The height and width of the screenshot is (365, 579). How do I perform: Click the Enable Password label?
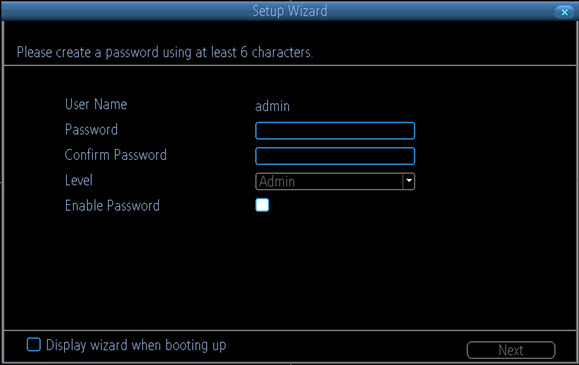tap(112, 205)
